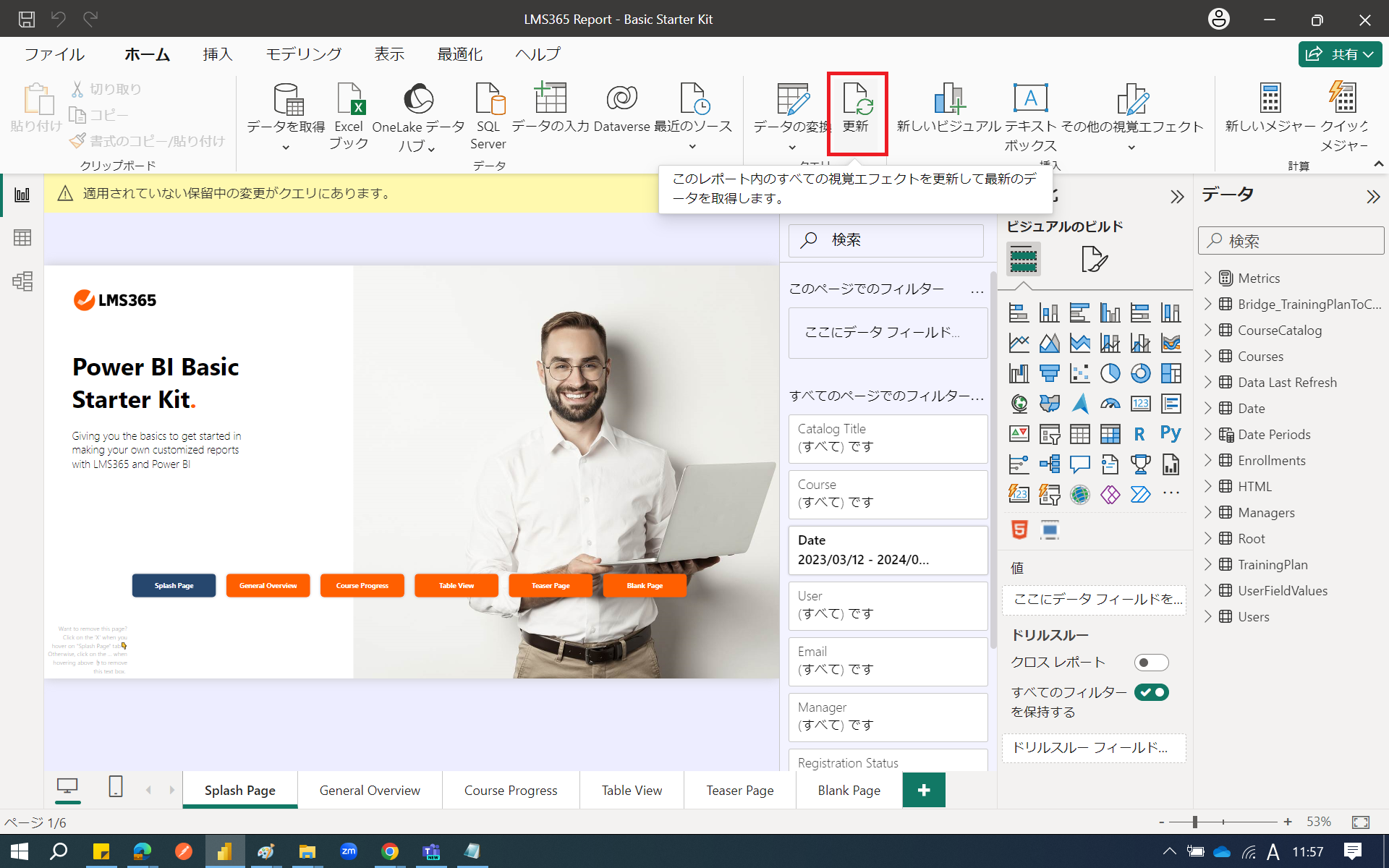Open the Share (共有) dropdown

click(x=1341, y=54)
